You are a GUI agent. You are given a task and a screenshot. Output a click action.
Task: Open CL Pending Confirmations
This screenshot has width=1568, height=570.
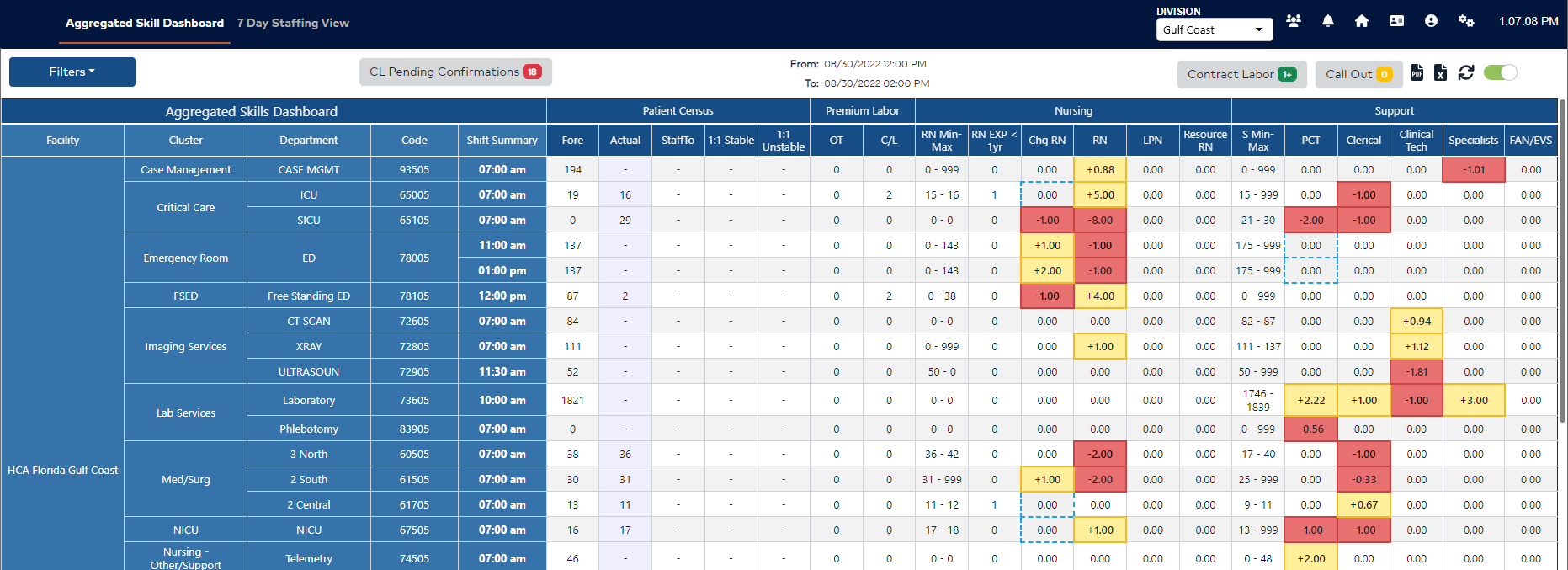pos(454,72)
